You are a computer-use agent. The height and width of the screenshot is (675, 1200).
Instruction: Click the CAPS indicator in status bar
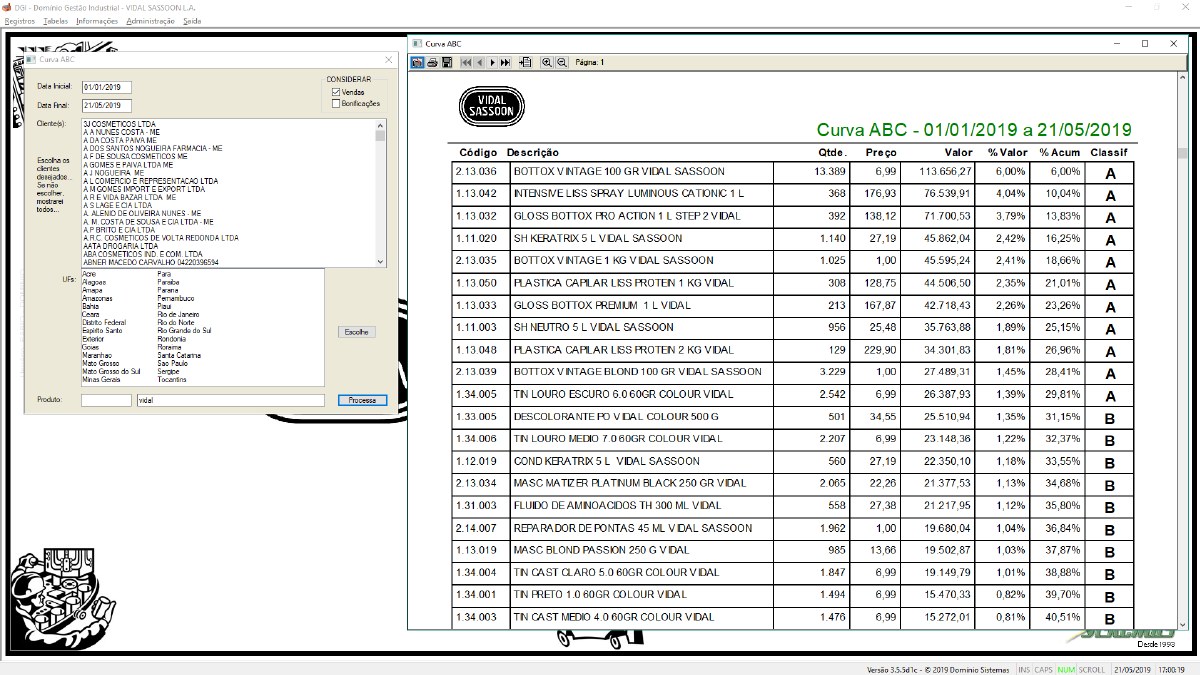[1044, 669]
